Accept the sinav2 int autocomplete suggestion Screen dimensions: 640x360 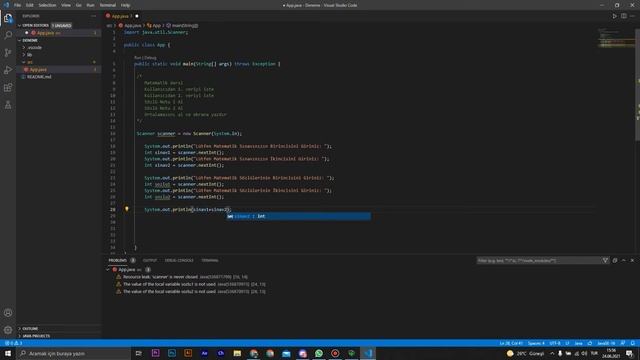[299, 216]
